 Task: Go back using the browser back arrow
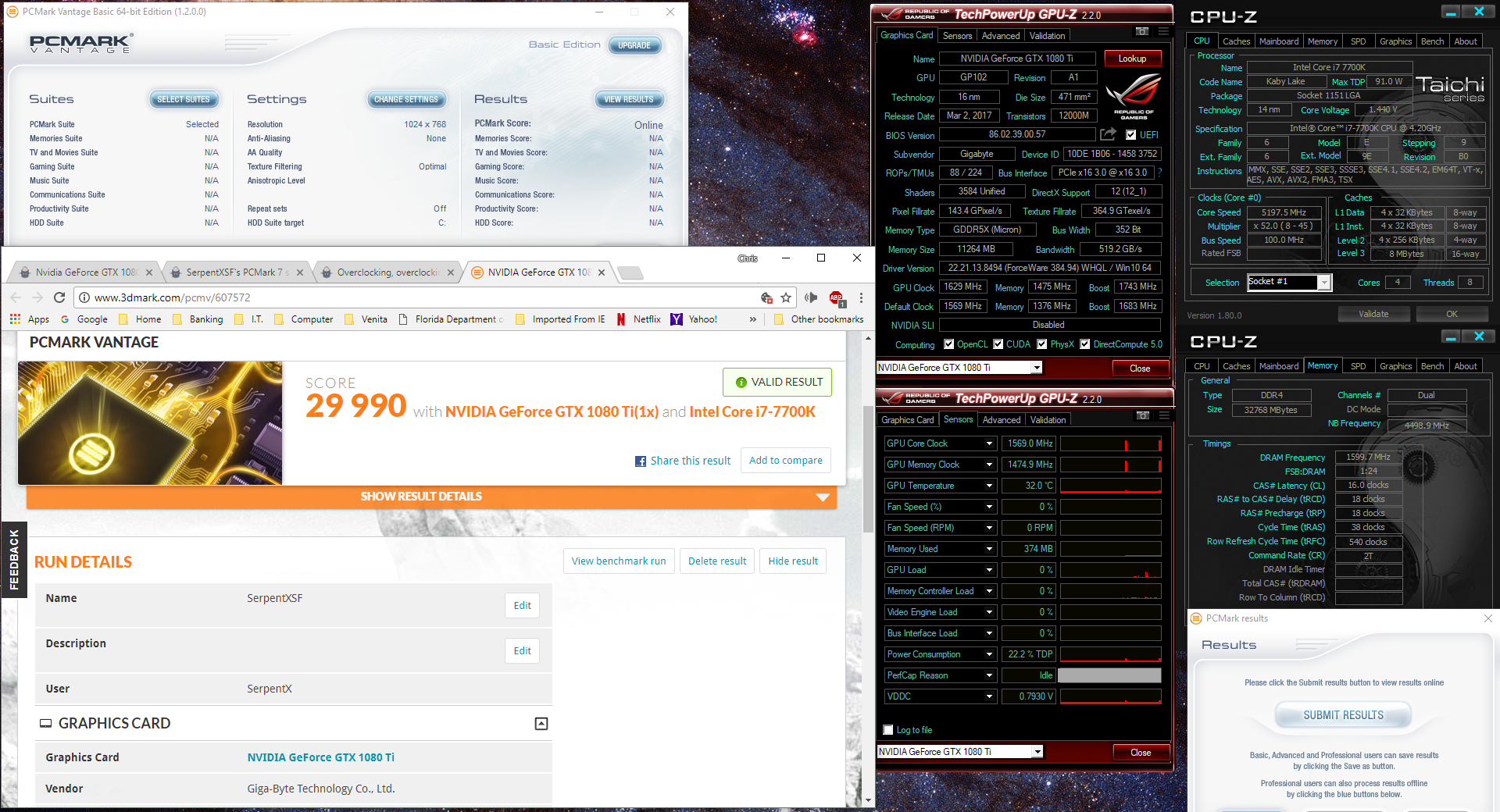point(16,297)
